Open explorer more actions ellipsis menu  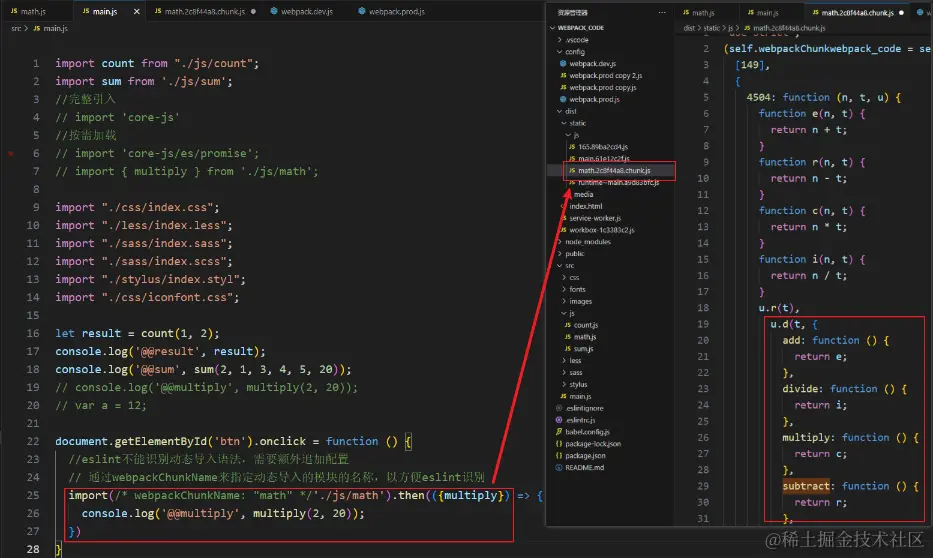click(x=662, y=12)
